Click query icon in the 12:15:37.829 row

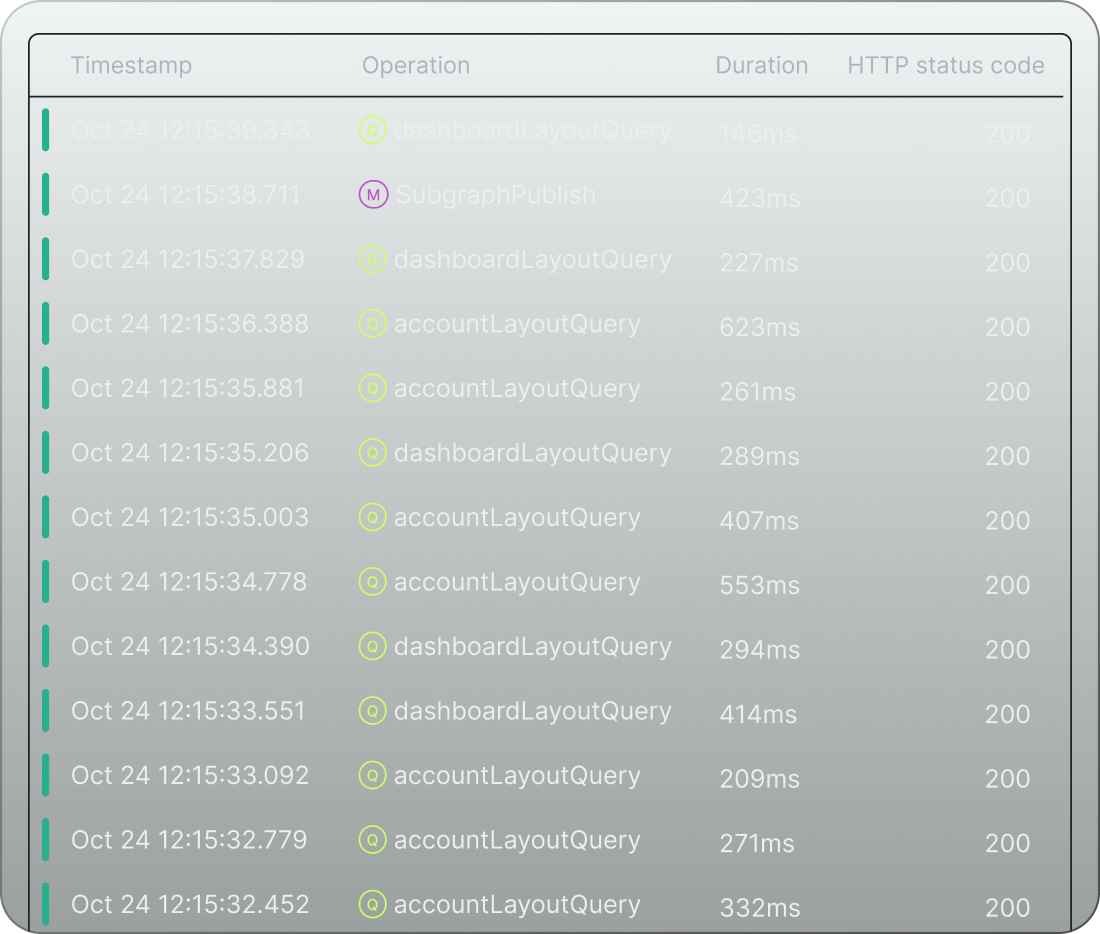(372, 259)
